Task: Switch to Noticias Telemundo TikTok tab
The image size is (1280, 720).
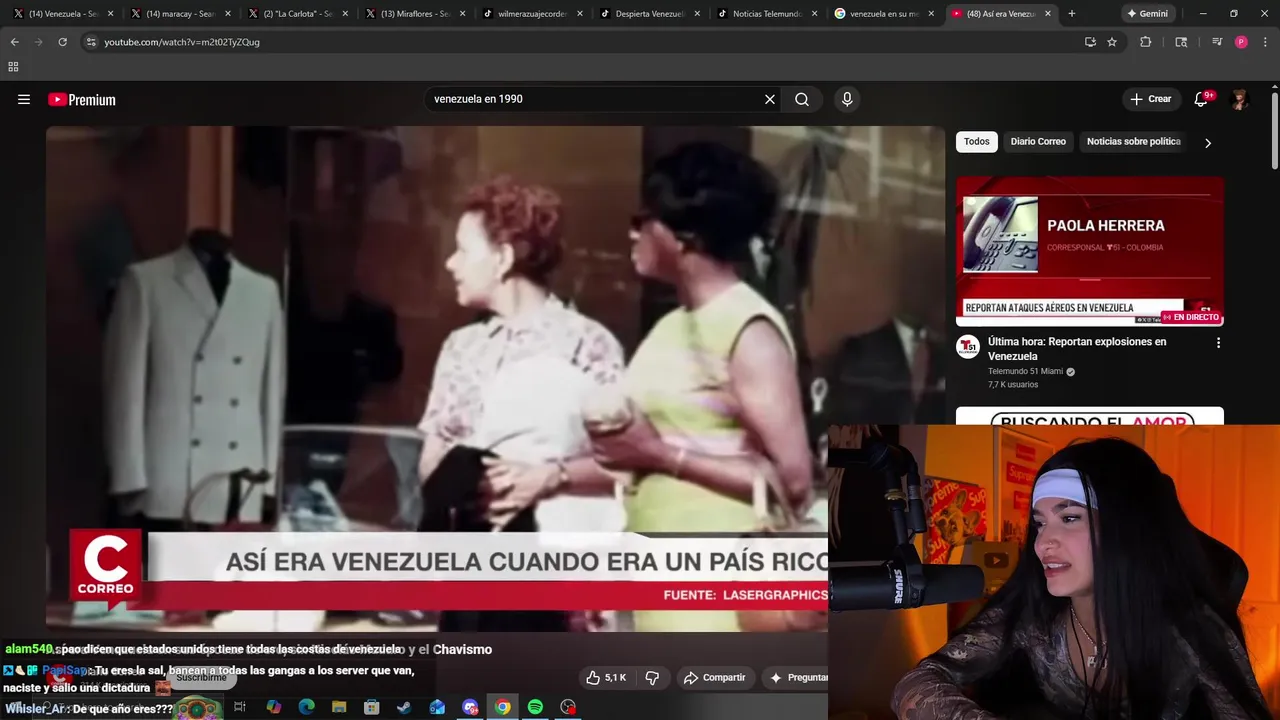Action: [x=766, y=14]
